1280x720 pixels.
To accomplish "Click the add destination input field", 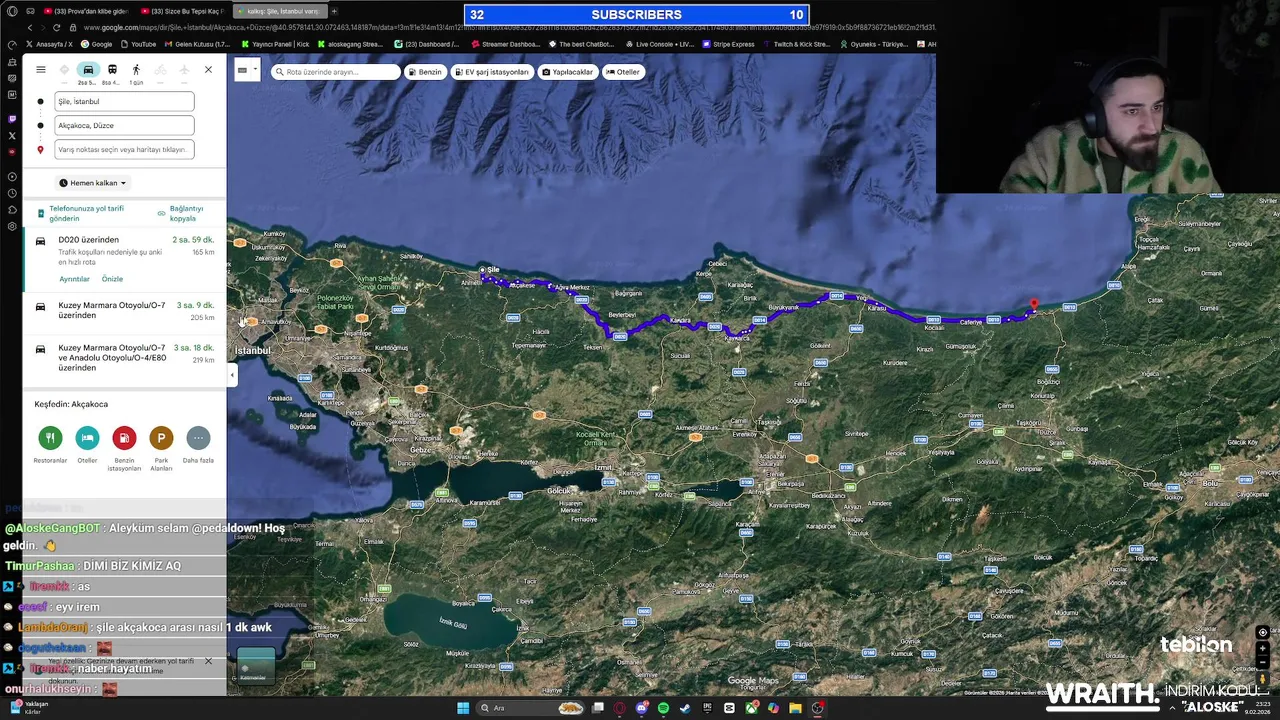I will tap(124, 149).
